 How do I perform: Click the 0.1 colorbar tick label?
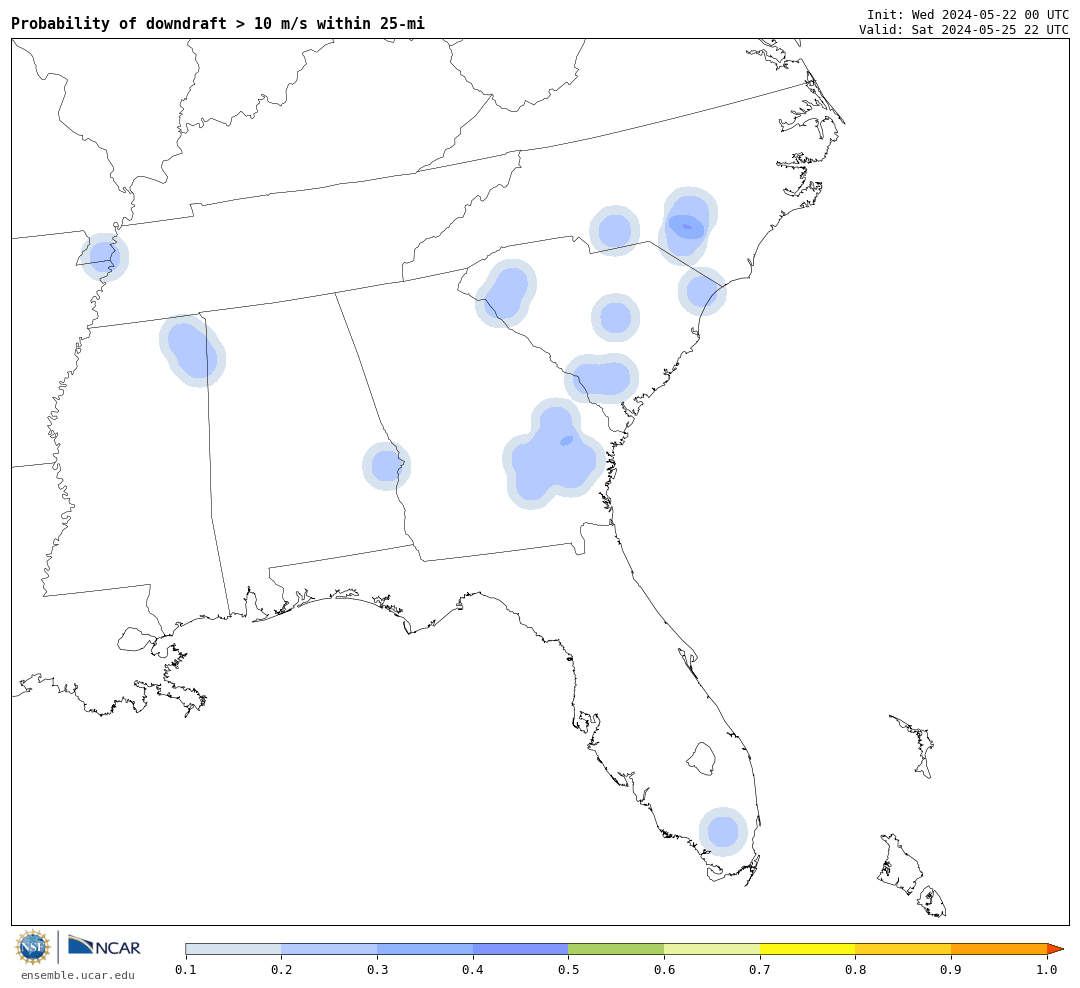[x=185, y=970]
